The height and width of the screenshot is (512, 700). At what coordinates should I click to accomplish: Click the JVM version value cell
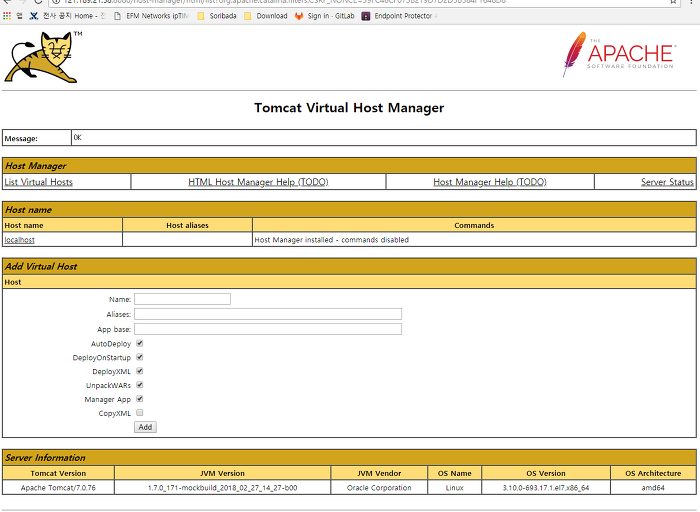[222, 487]
